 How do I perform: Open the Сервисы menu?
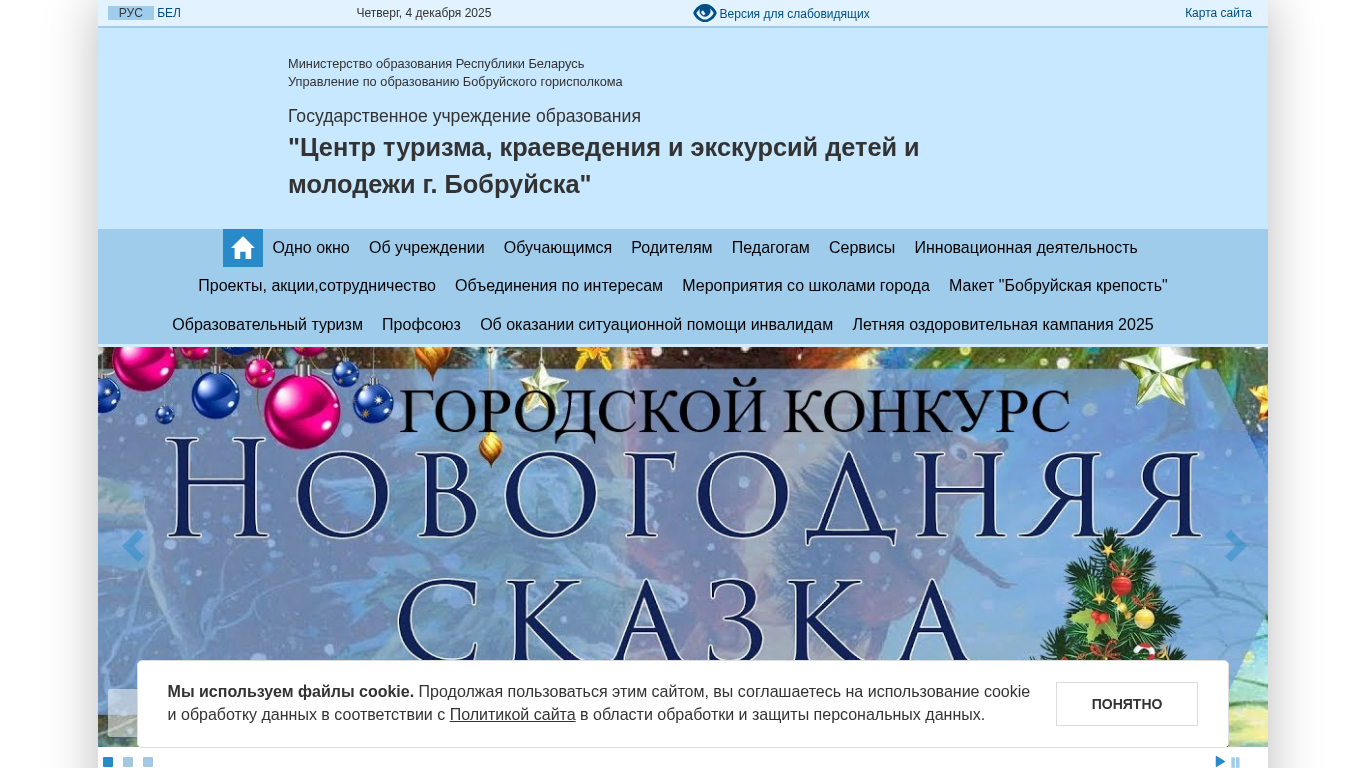point(862,248)
